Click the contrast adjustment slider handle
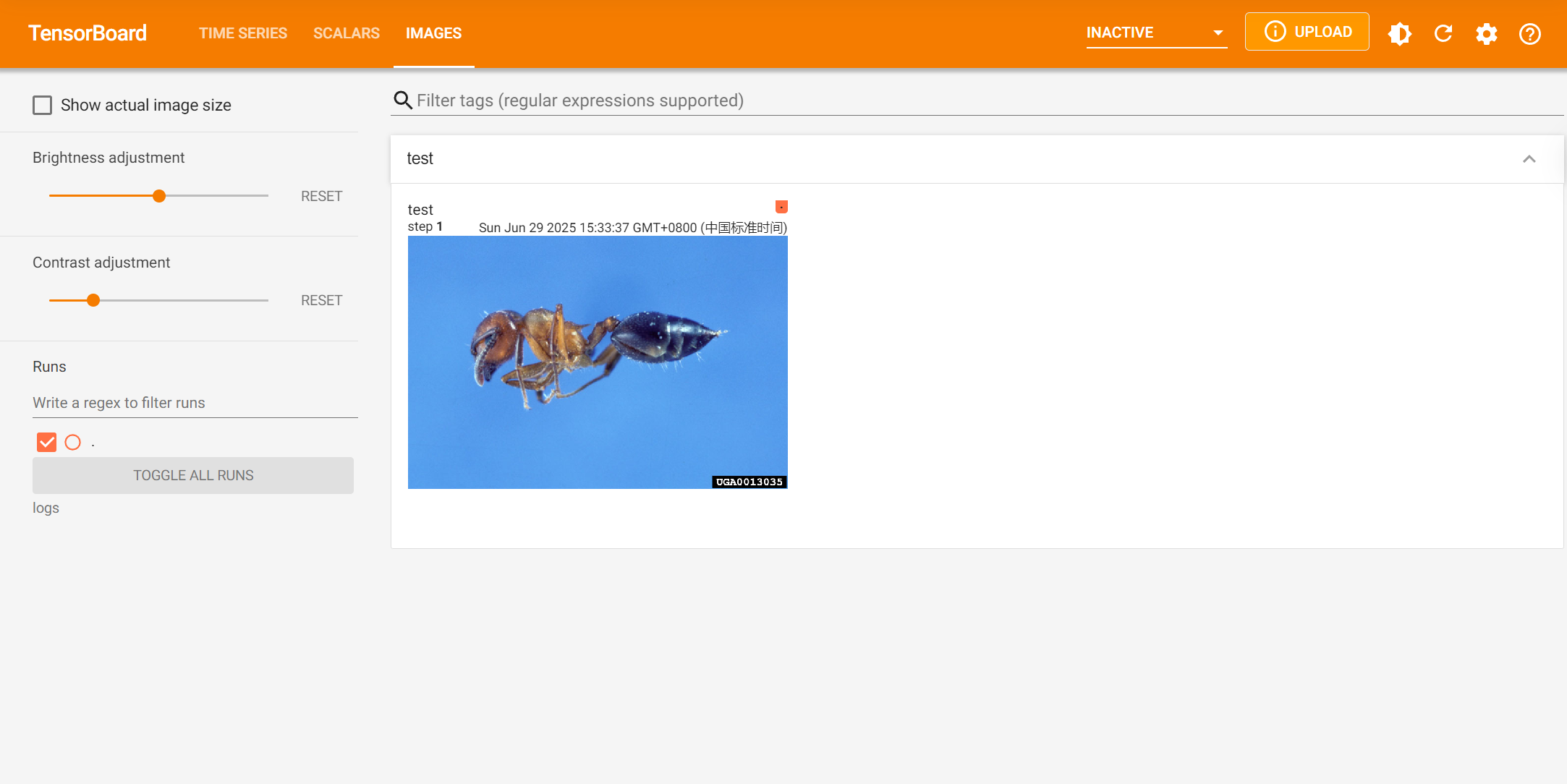This screenshot has height=784, width=1567. [93, 300]
